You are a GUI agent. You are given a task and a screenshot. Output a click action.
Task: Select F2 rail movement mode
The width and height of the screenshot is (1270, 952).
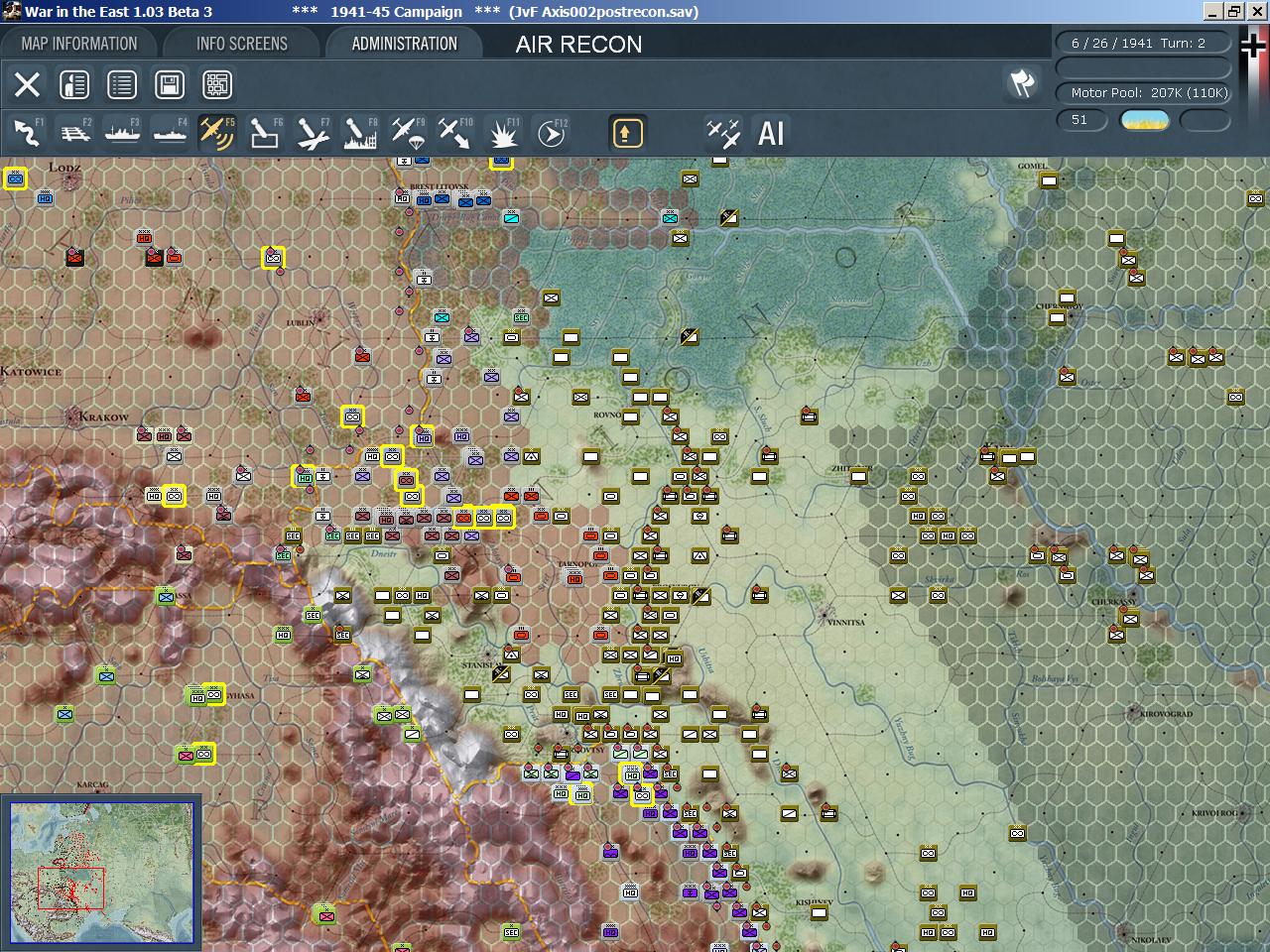point(74,133)
